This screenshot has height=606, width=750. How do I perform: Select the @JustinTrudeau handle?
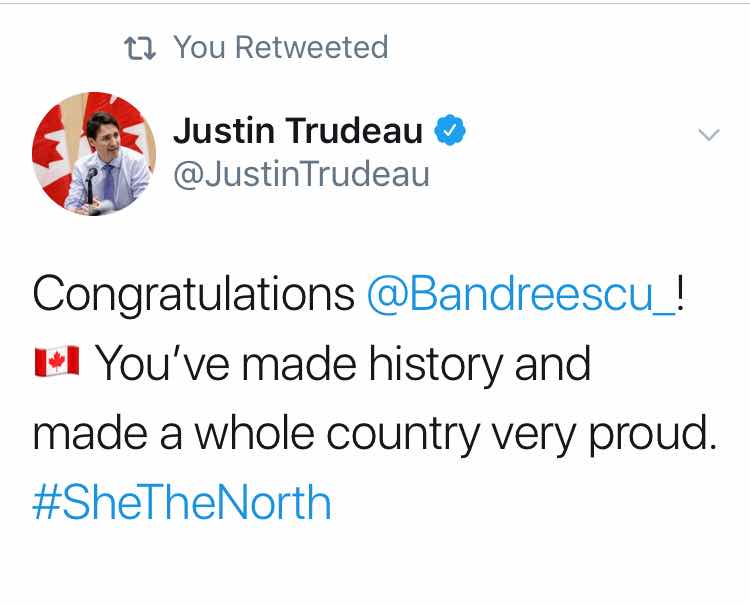click(301, 174)
